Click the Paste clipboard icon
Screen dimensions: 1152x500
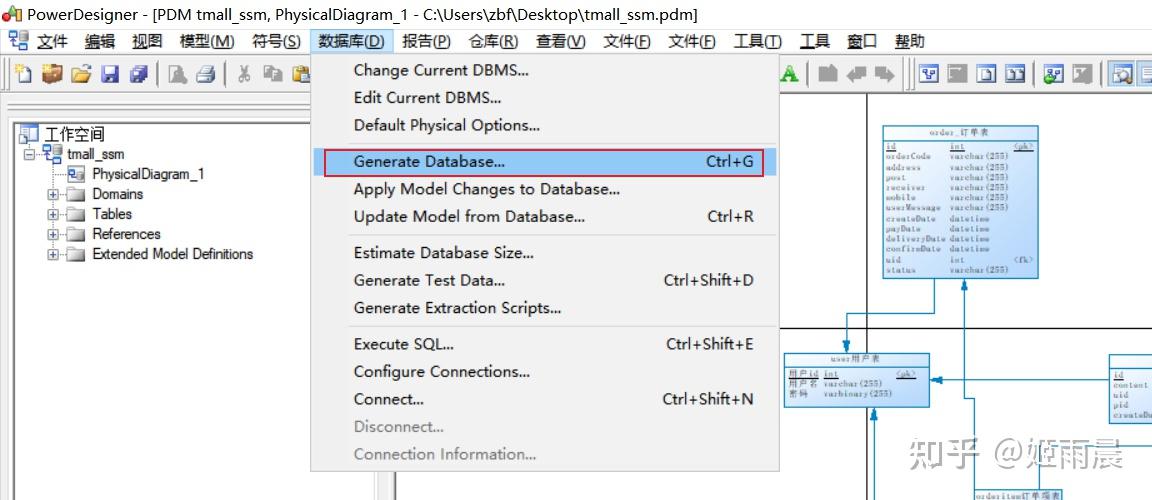pyautogui.click(x=301, y=74)
